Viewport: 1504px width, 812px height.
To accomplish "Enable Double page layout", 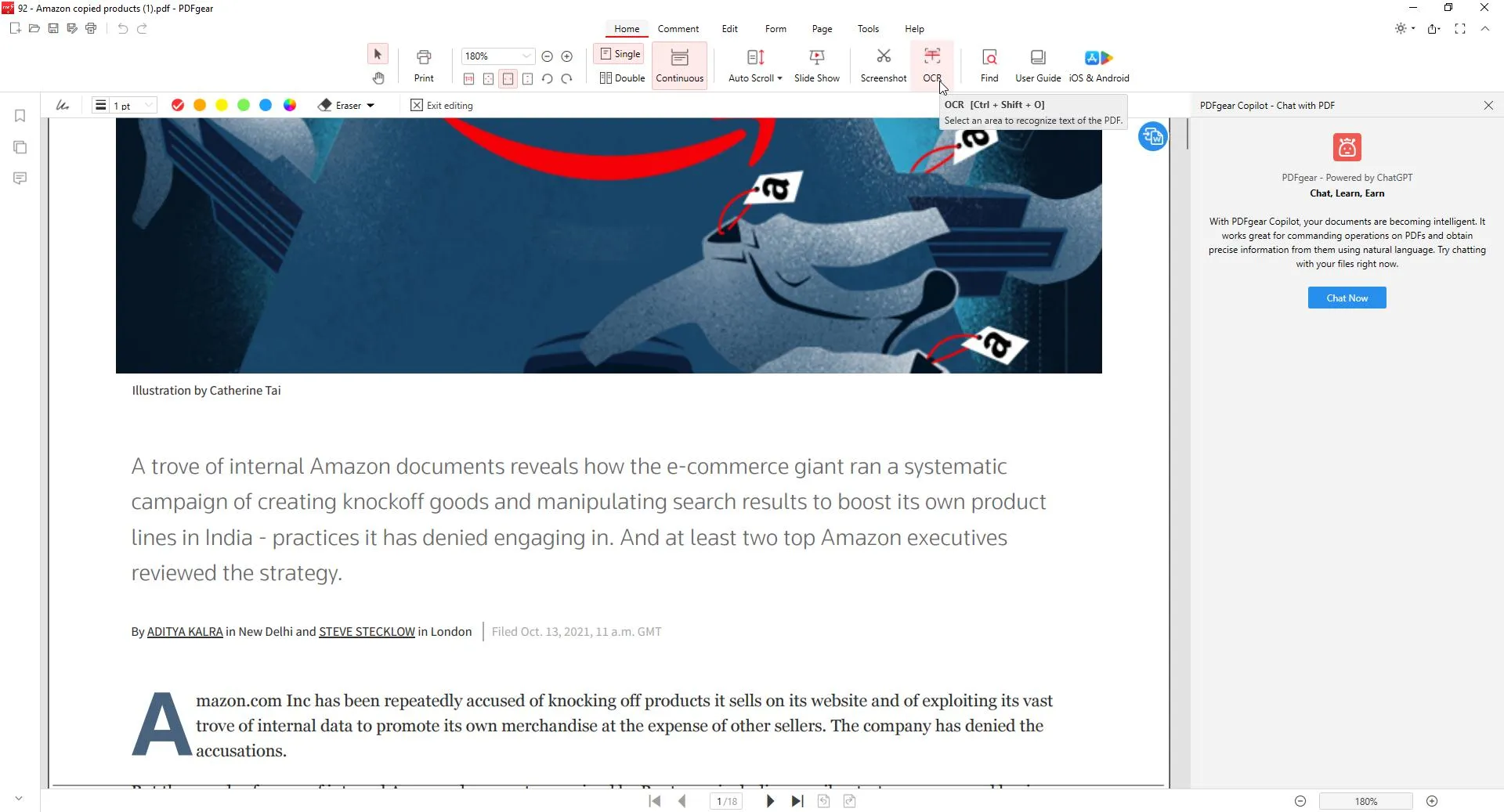I will pos(620,78).
